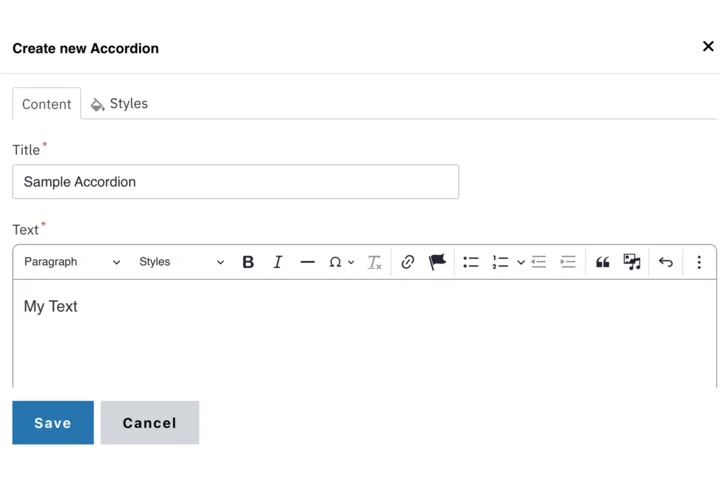Open the special characters omega menu

[x=341, y=262]
